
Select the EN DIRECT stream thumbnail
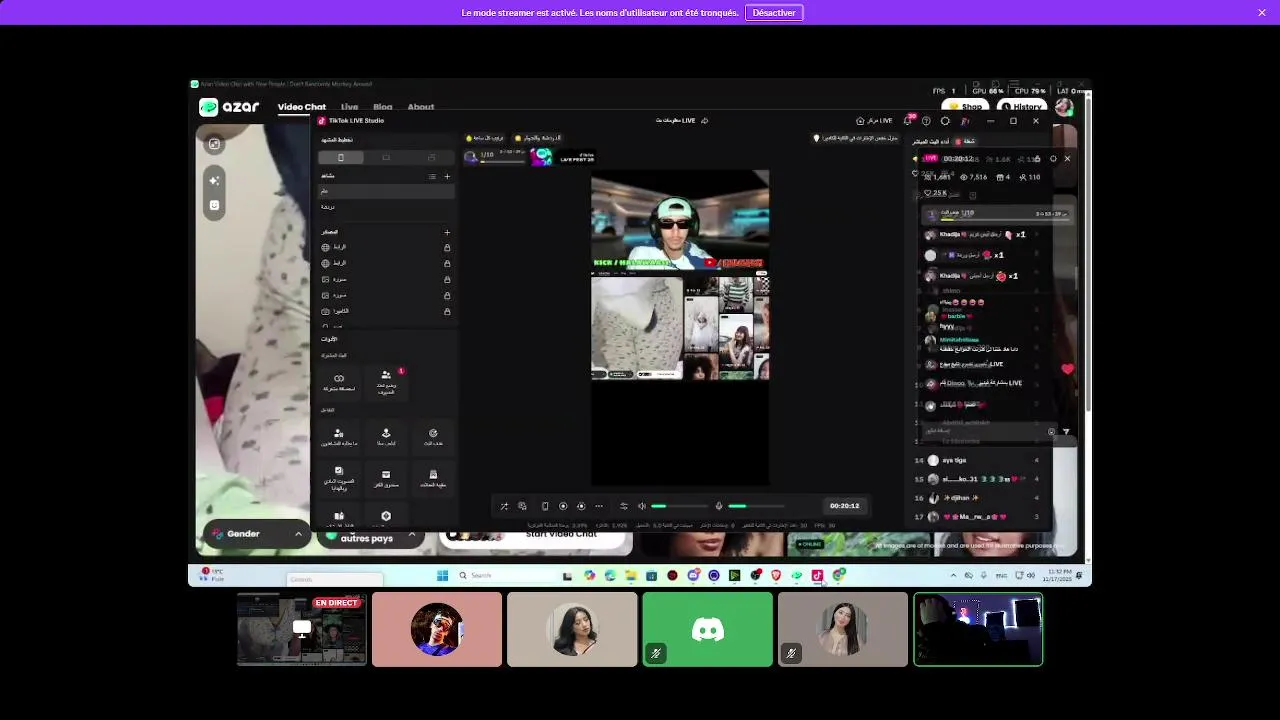(x=302, y=629)
